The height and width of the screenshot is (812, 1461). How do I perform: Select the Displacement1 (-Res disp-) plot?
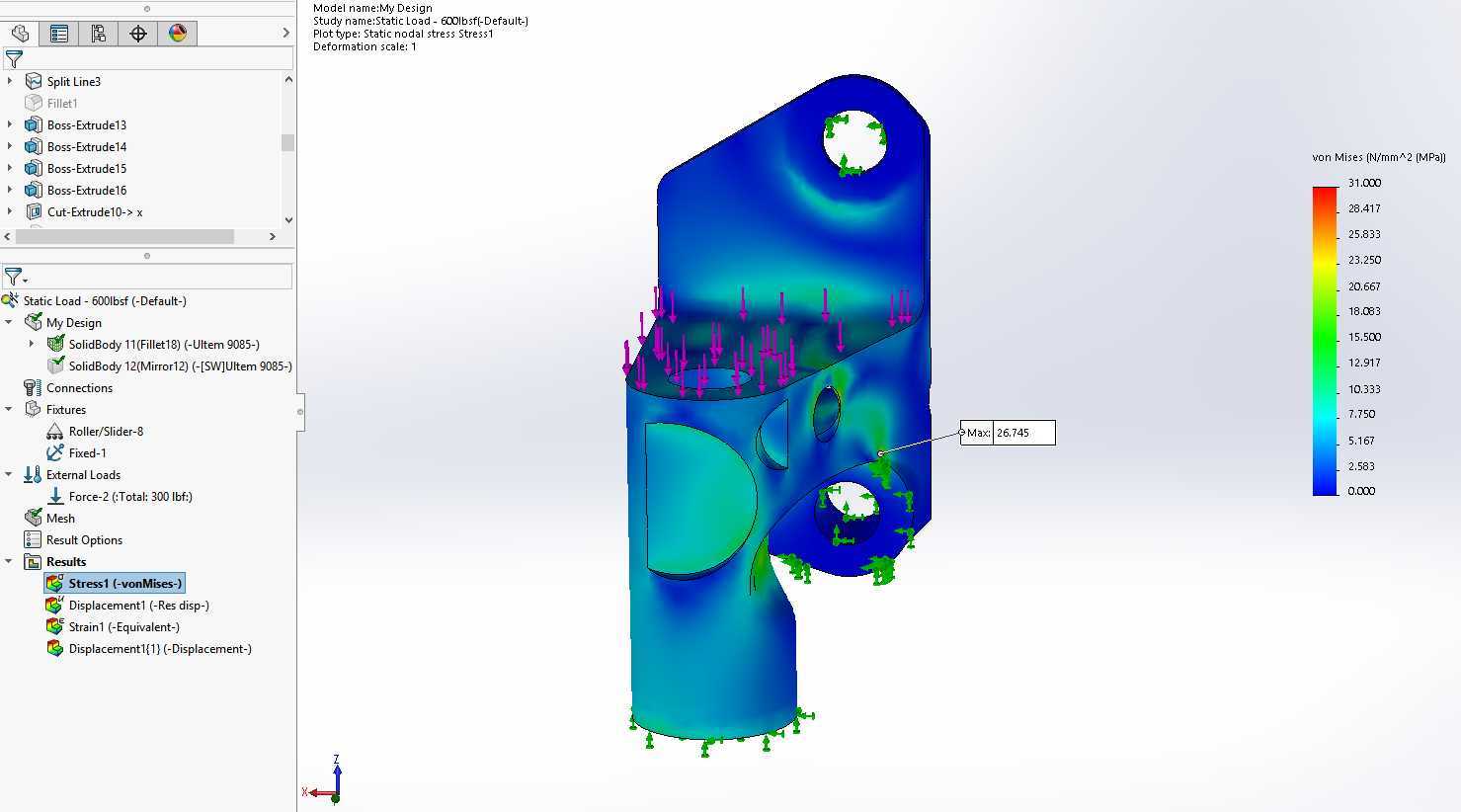128,605
